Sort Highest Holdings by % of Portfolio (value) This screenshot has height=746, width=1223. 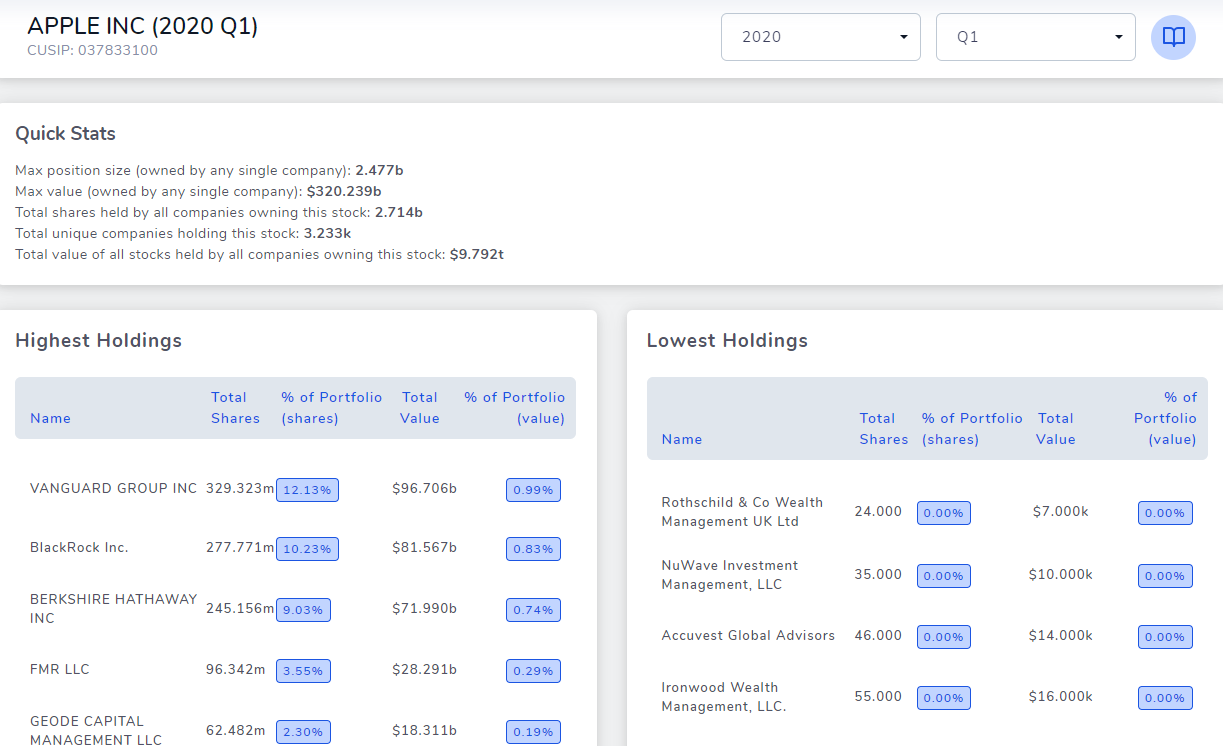tap(515, 408)
